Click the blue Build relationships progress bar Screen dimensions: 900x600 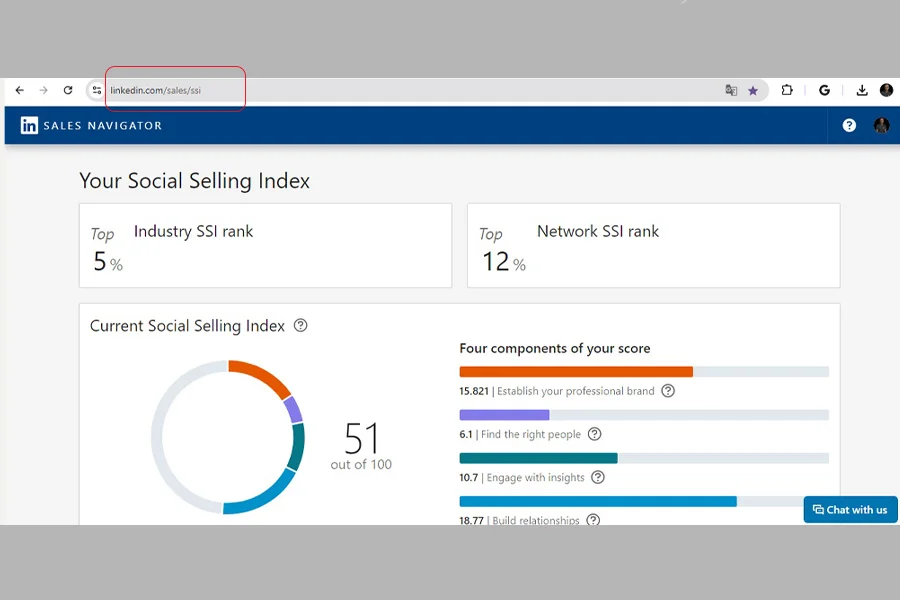point(598,501)
